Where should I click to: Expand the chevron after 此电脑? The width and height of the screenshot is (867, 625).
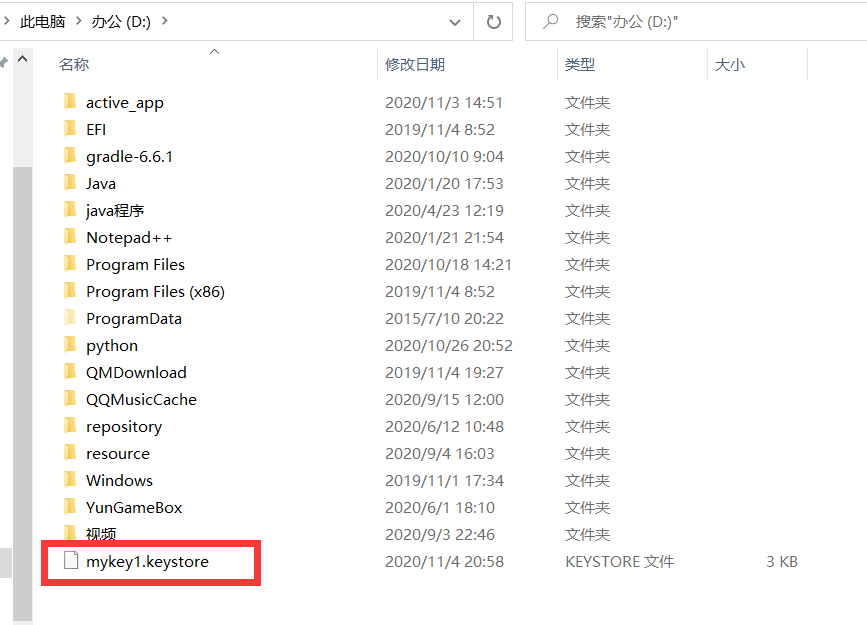click(79, 21)
